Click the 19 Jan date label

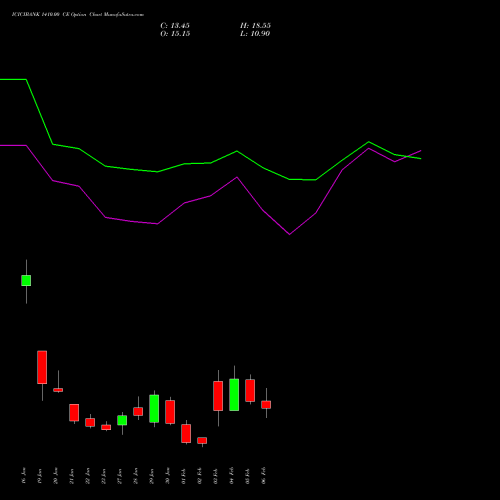(40, 475)
